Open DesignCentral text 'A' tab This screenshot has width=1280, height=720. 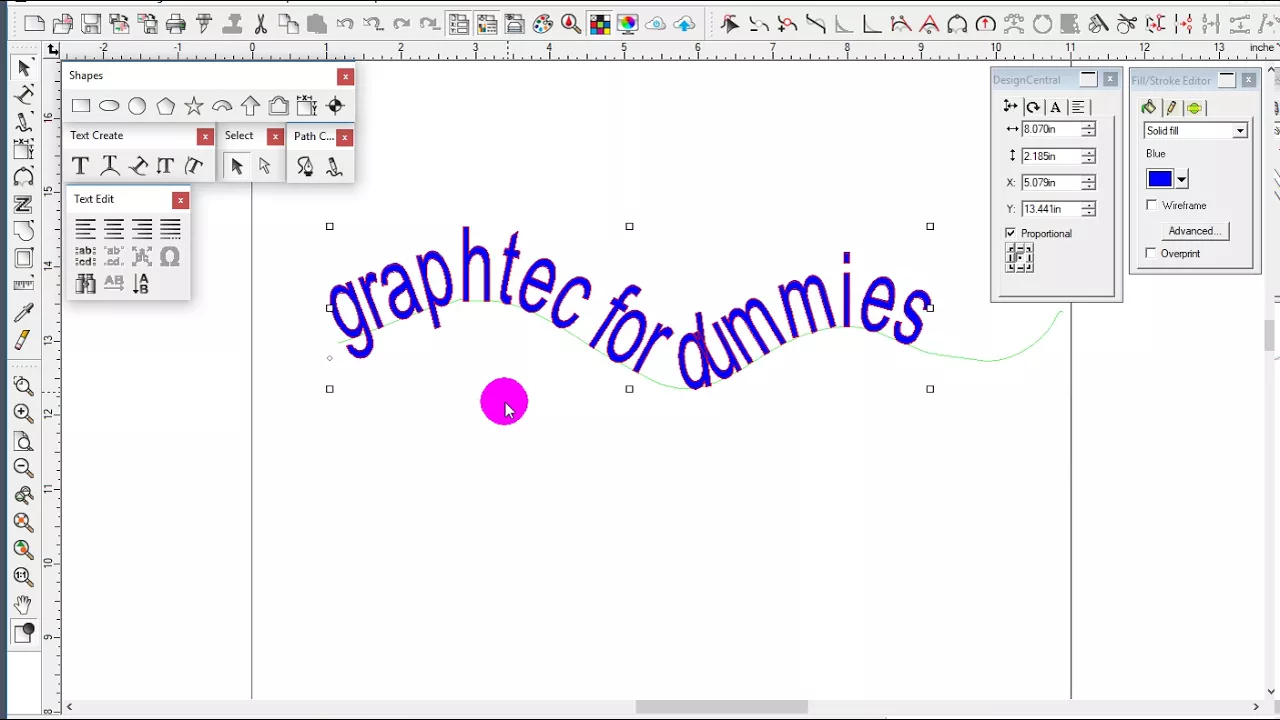(x=1055, y=107)
